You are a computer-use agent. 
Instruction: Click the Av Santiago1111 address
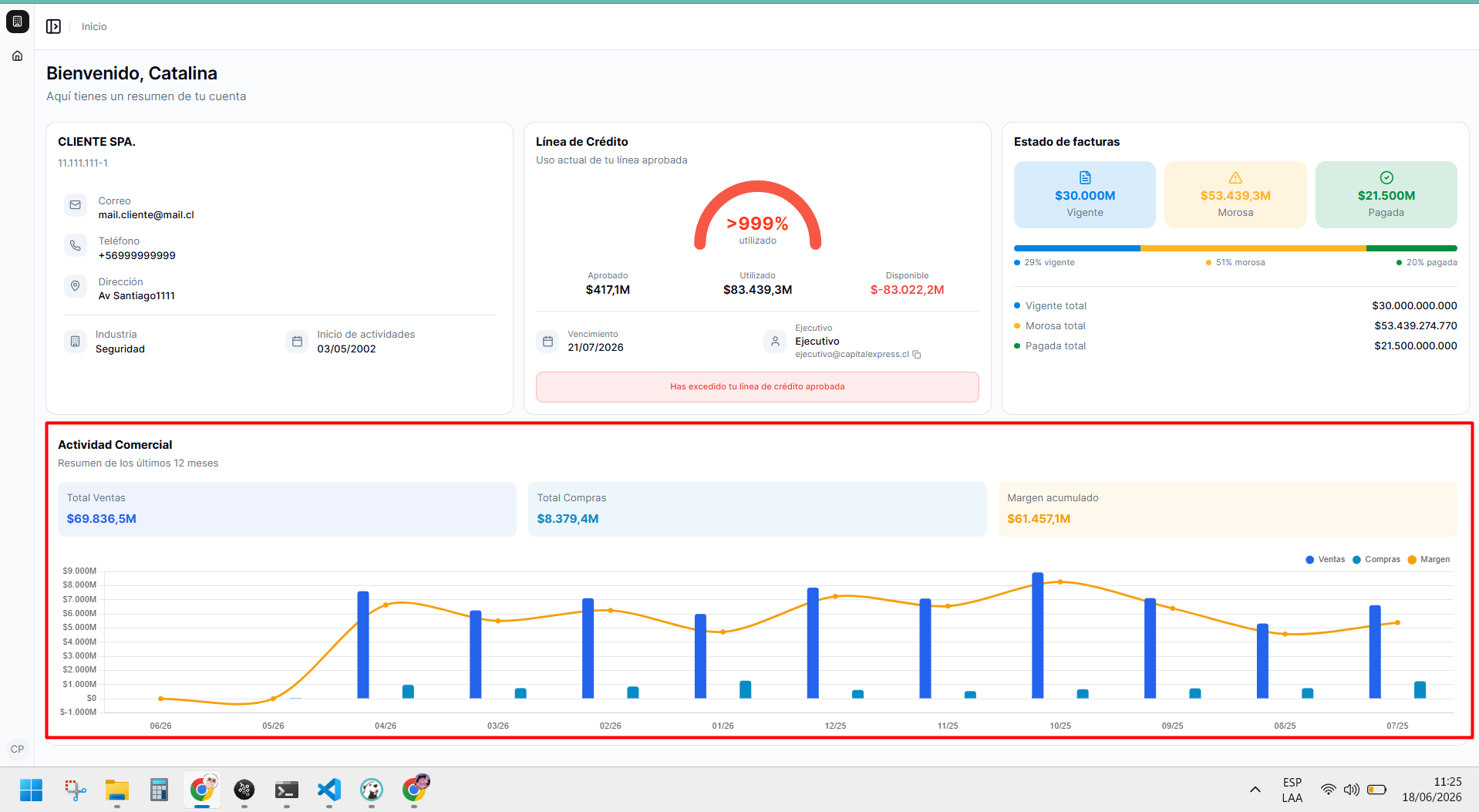pyautogui.click(x=136, y=296)
